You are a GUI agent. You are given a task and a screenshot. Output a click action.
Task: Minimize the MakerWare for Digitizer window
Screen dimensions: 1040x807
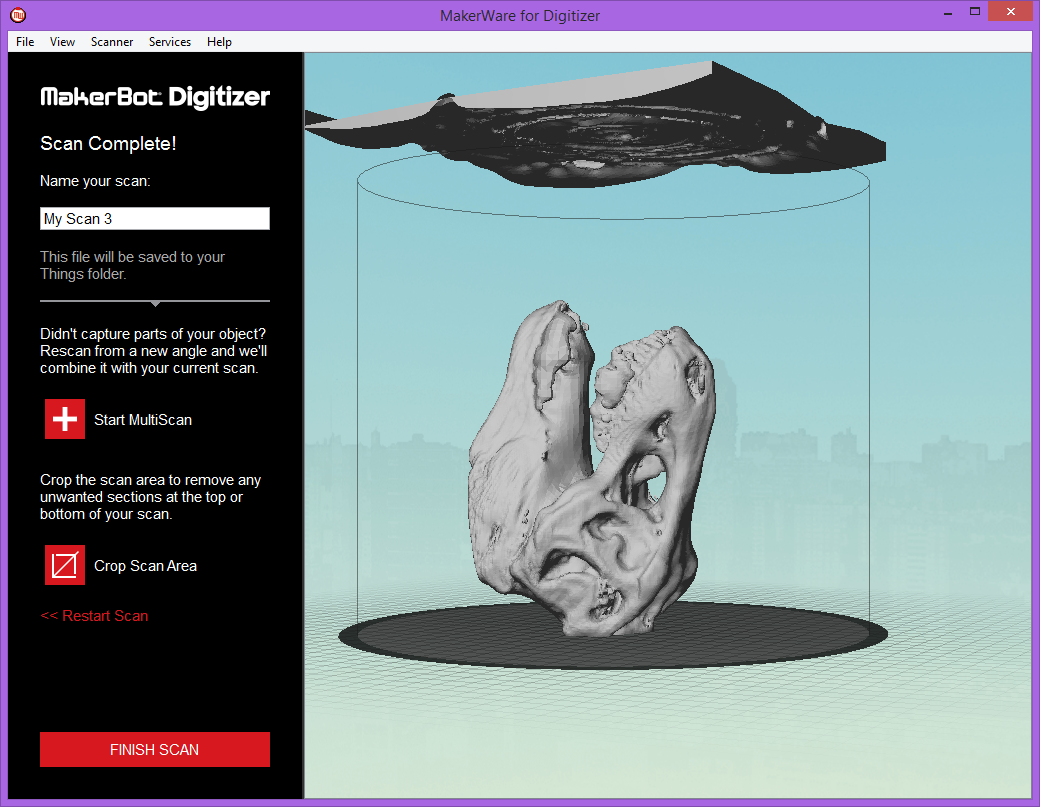point(948,13)
